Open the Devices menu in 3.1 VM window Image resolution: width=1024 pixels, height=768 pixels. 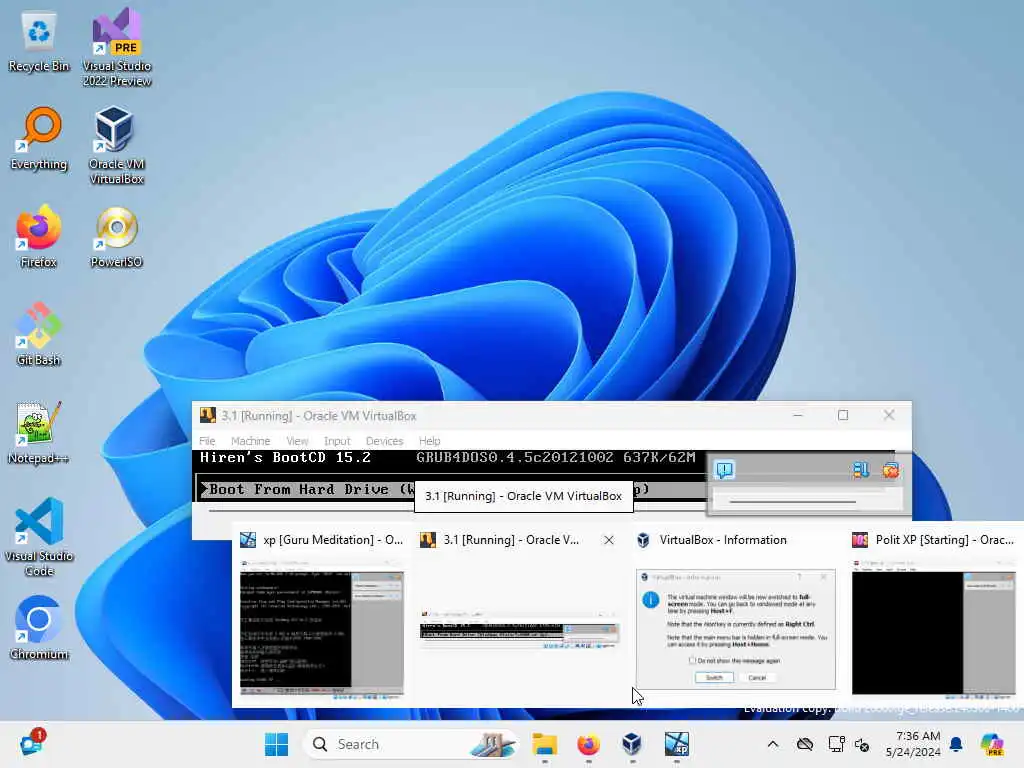coord(385,441)
